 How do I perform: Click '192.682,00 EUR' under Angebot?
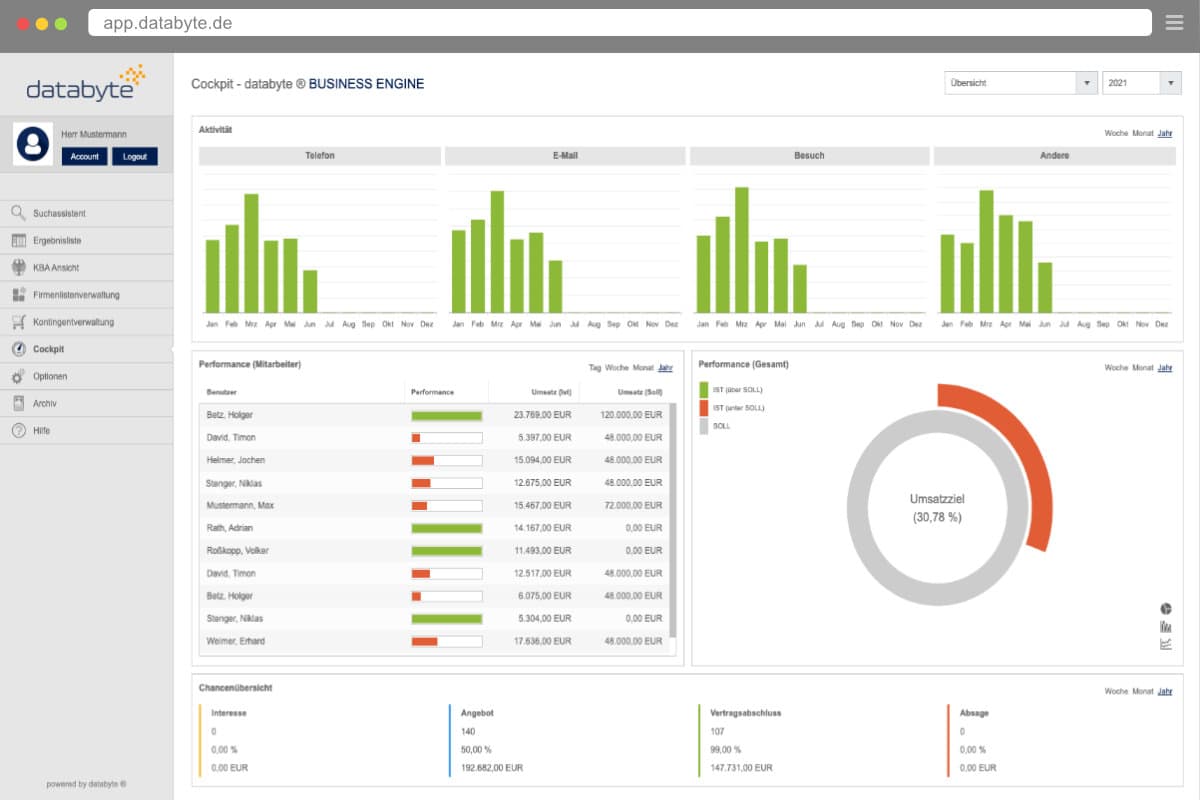(492, 768)
